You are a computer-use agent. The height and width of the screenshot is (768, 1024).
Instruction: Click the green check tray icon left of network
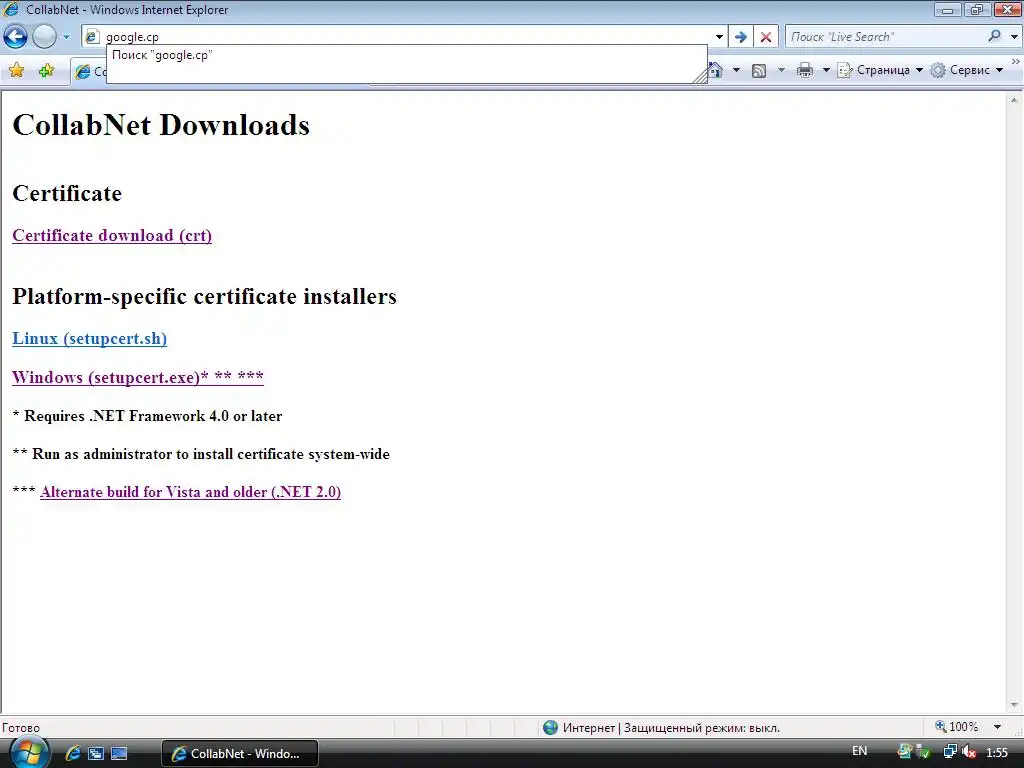coord(924,752)
